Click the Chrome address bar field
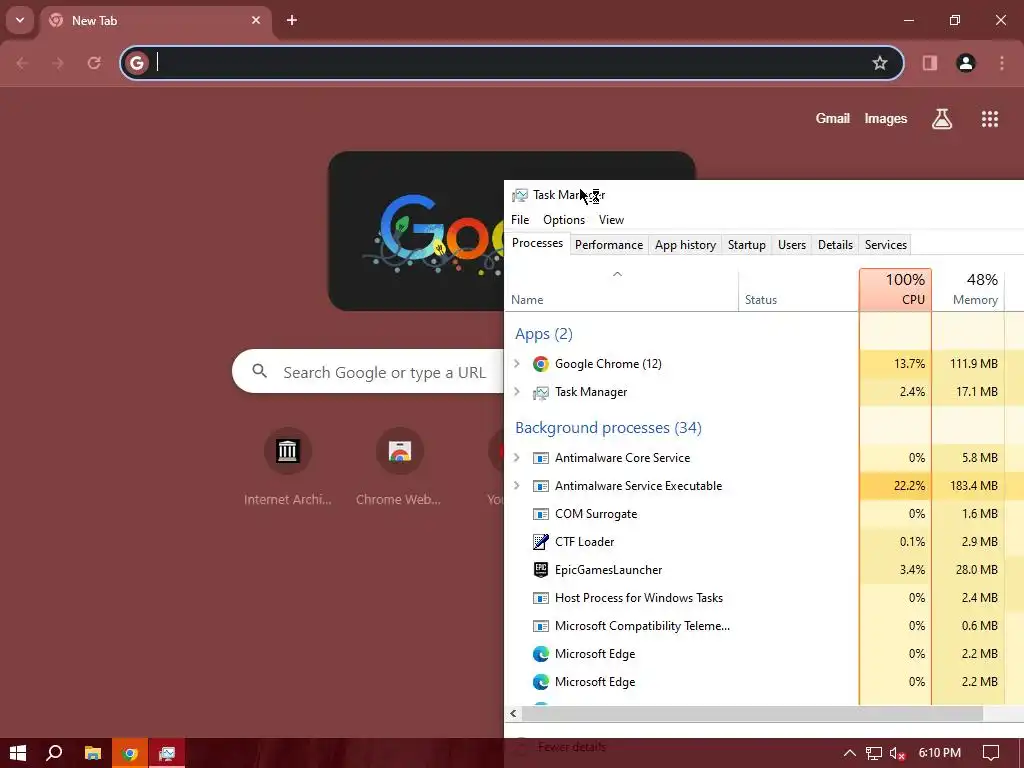 tap(511, 63)
